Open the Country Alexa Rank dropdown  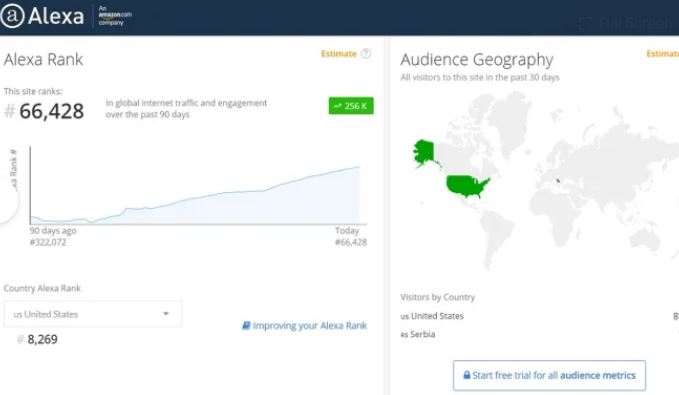tap(93, 314)
